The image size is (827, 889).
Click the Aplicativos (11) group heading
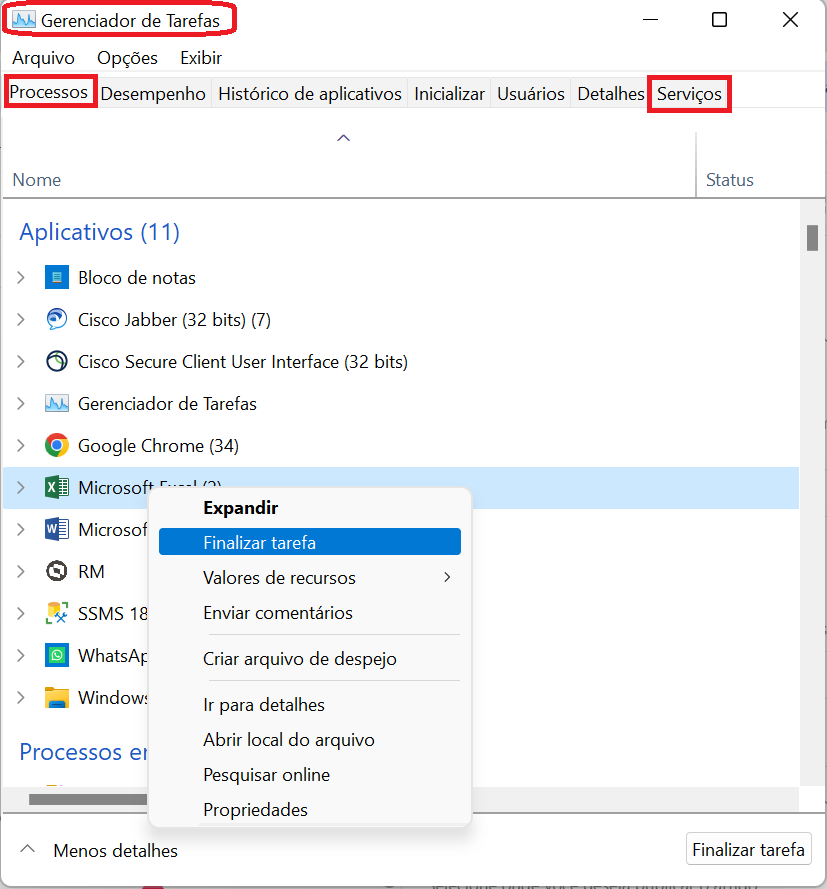point(100,232)
